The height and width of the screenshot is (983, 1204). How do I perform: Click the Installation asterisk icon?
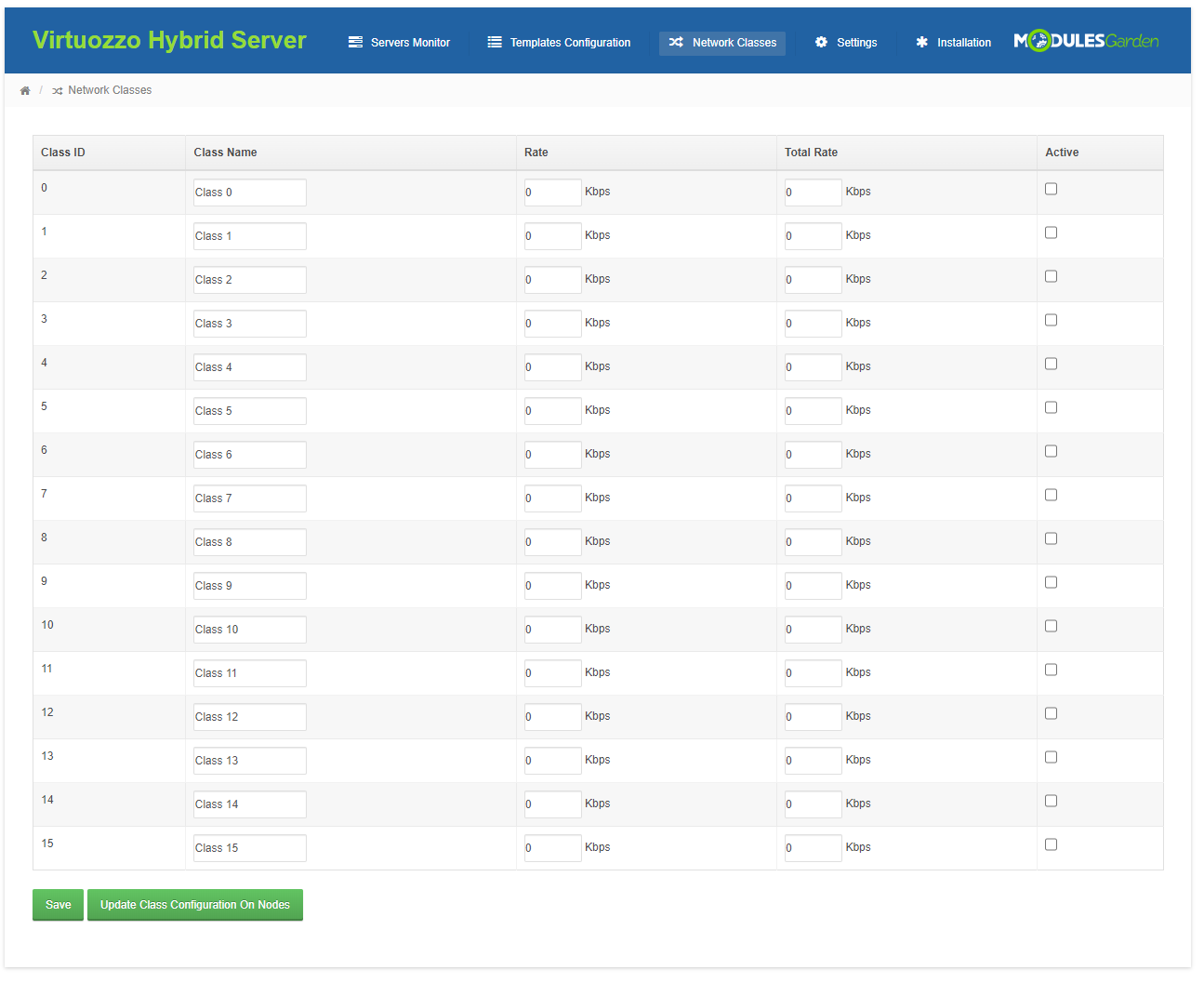pyautogui.click(x=921, y=43)
